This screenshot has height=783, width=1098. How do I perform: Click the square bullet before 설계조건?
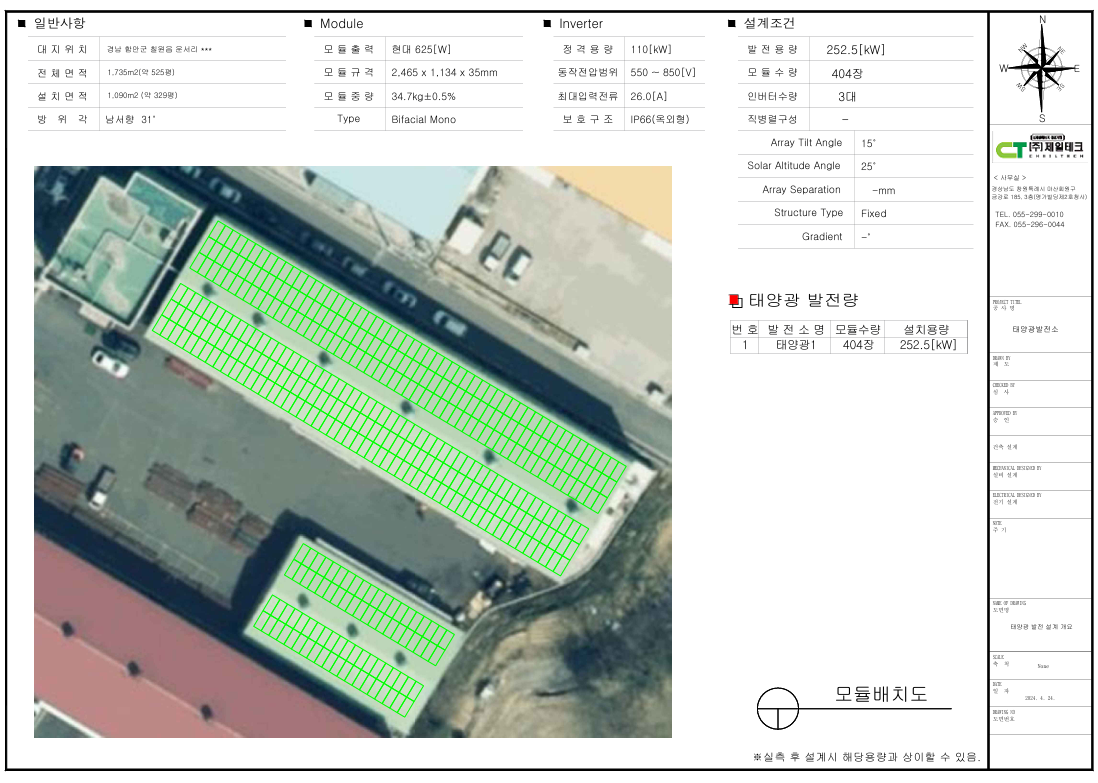(733, 23)
